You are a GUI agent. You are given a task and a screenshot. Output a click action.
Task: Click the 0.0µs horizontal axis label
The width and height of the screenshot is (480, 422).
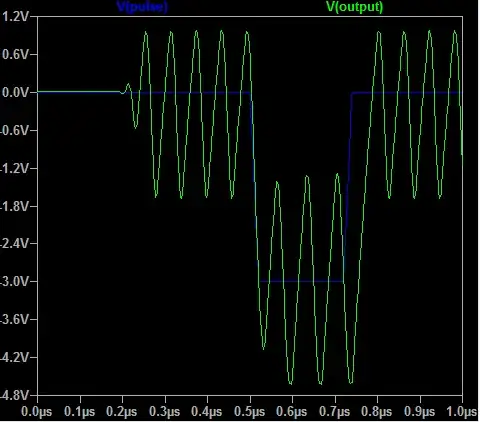(x=37, y=412)
